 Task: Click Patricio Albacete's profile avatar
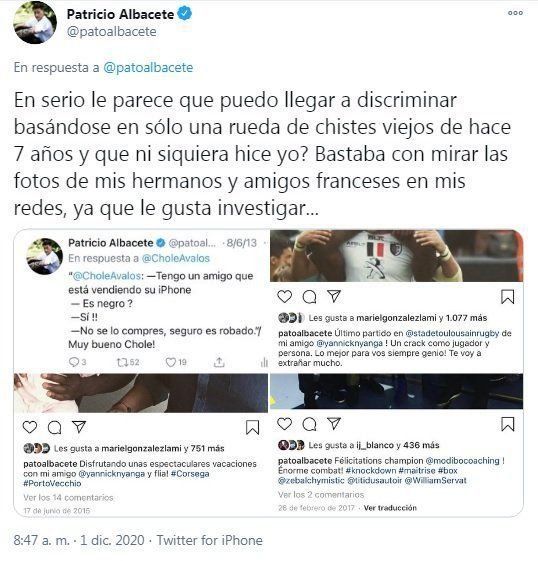pyautogui.click(x=35, y=23)
